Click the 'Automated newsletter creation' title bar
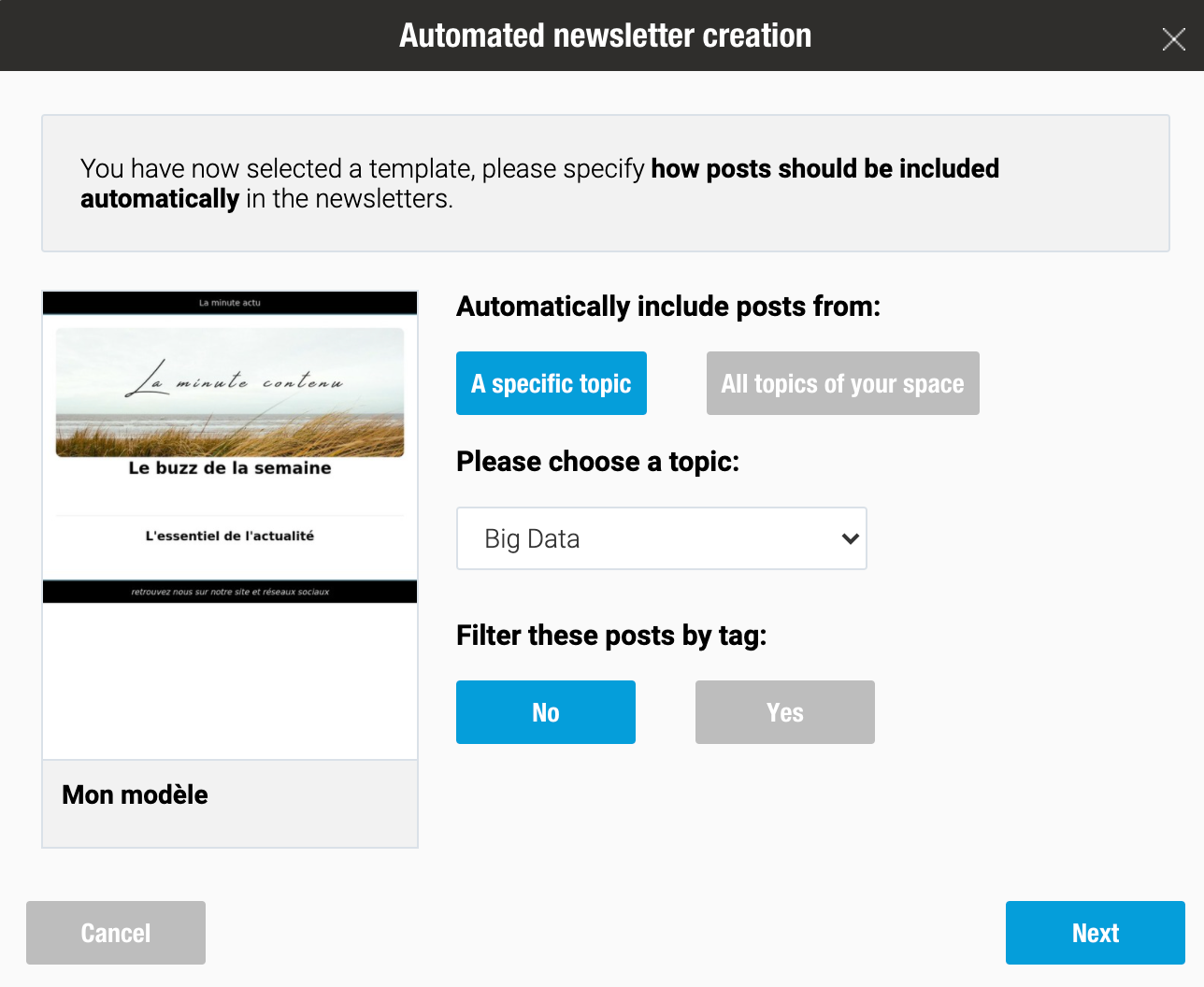This screenshot has width=1204, height=987. click(x=602, y=36)
